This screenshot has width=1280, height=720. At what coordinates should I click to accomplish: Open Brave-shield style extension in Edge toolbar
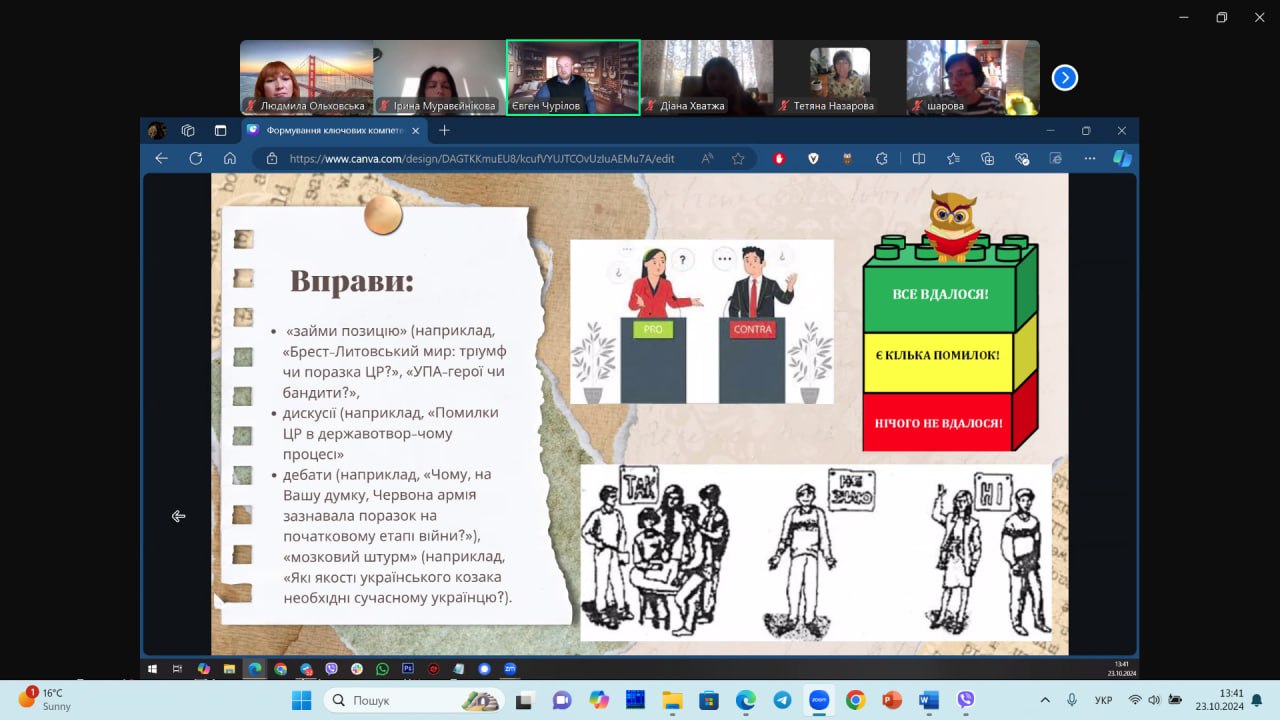click(x=813, y=158)
